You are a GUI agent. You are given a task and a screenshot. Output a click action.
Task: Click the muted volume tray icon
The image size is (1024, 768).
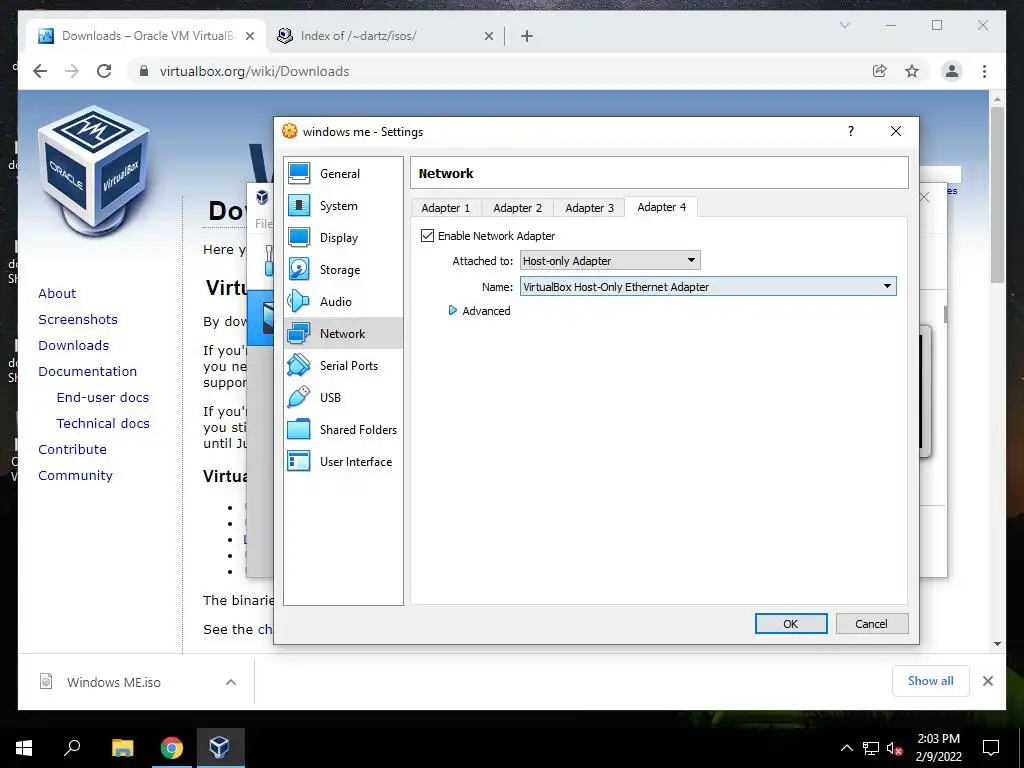(x=894, y=748)
